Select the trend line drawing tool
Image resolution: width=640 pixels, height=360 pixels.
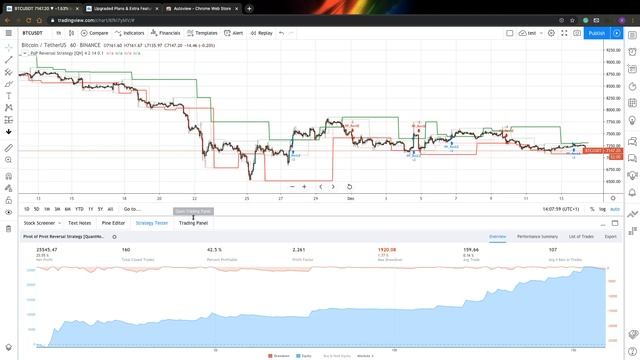(x=9, y=60)
